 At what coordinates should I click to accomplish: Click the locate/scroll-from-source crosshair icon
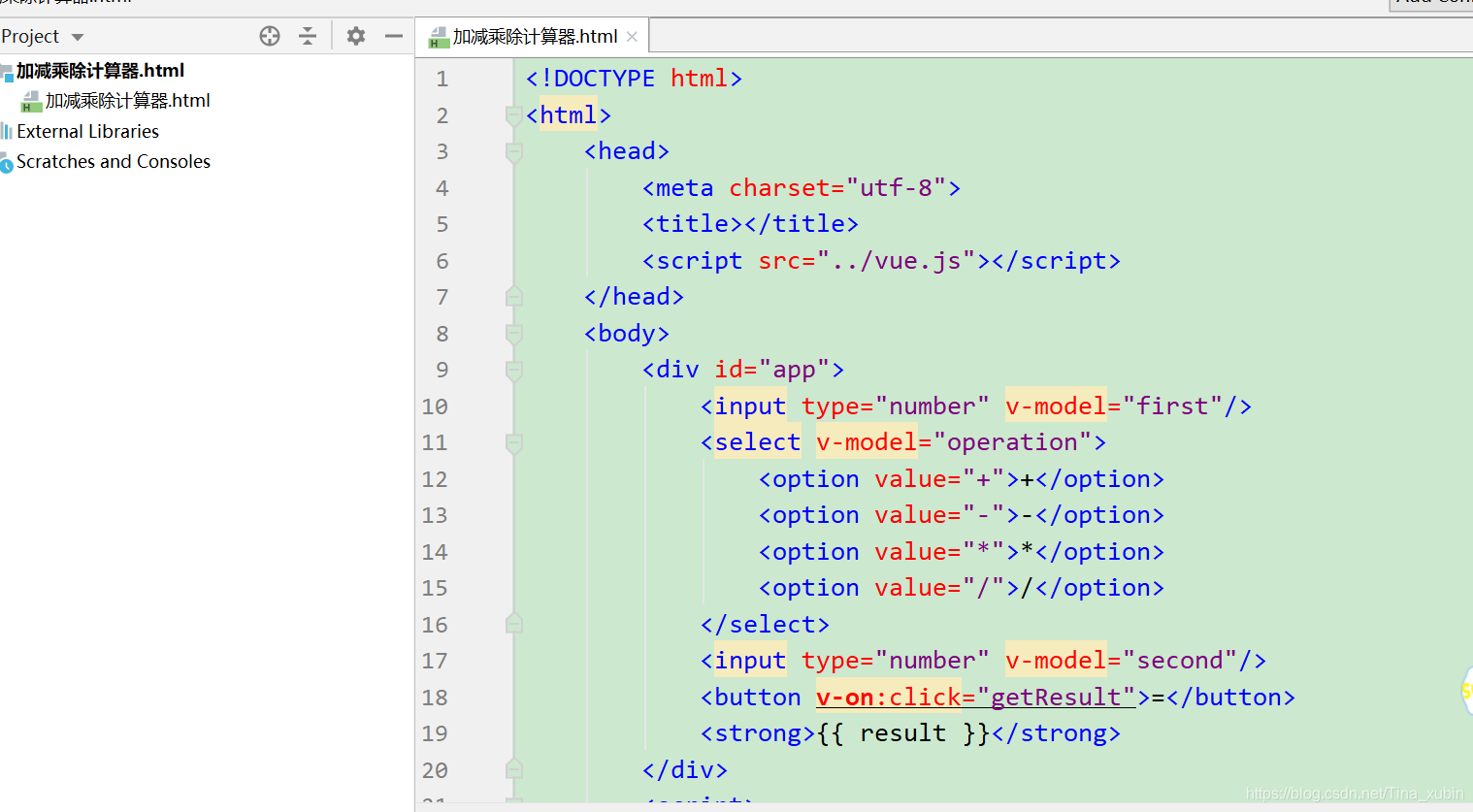tap(270, 36)
